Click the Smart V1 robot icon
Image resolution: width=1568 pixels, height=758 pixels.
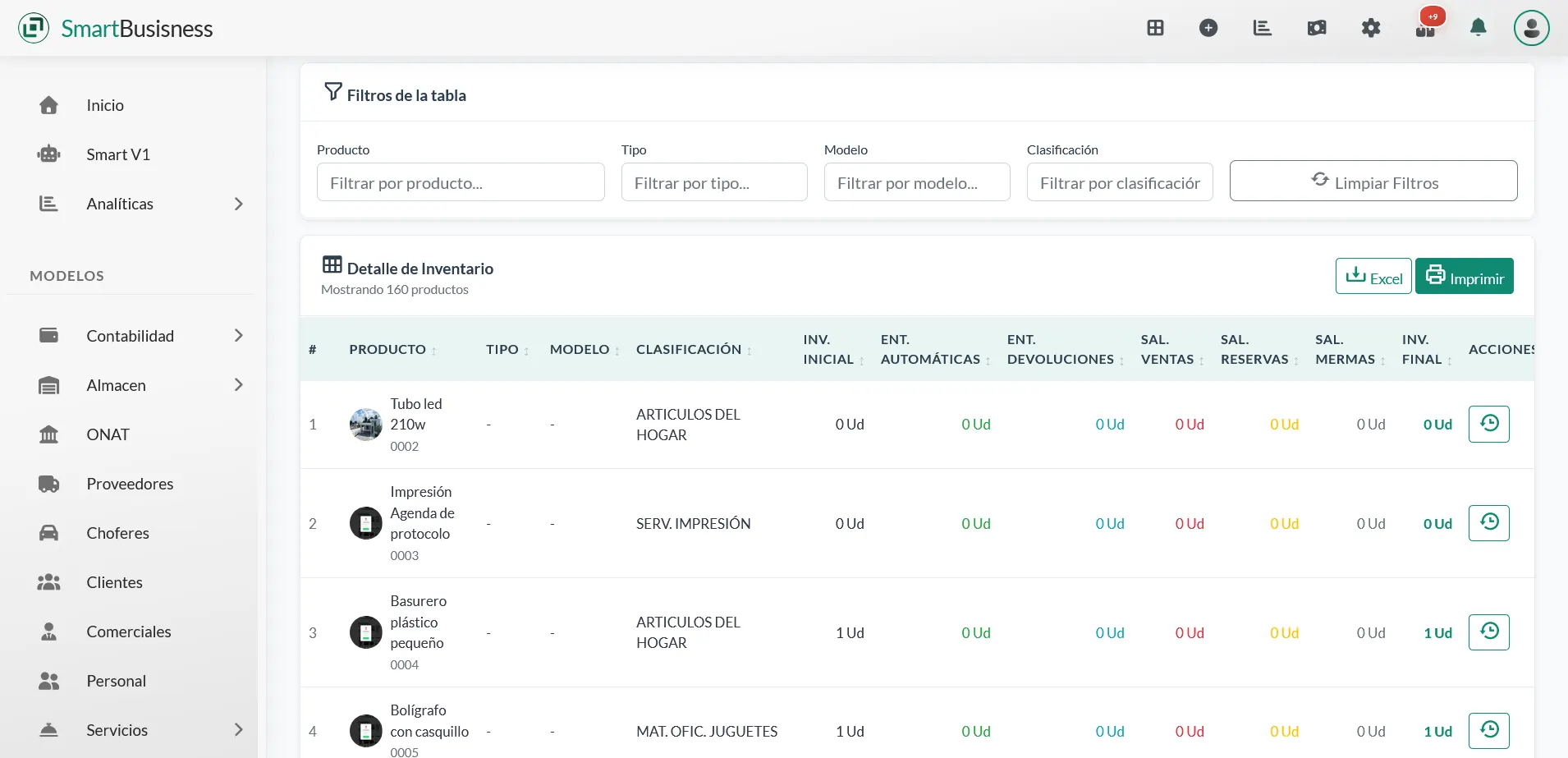(48, 154)
